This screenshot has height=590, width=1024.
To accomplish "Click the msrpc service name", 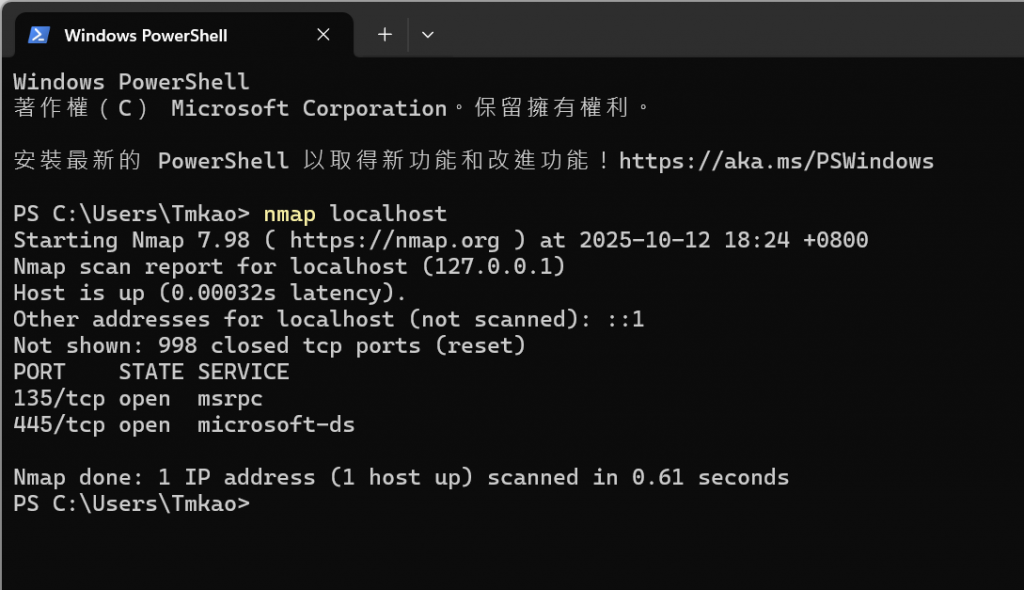I will point(230,399).
